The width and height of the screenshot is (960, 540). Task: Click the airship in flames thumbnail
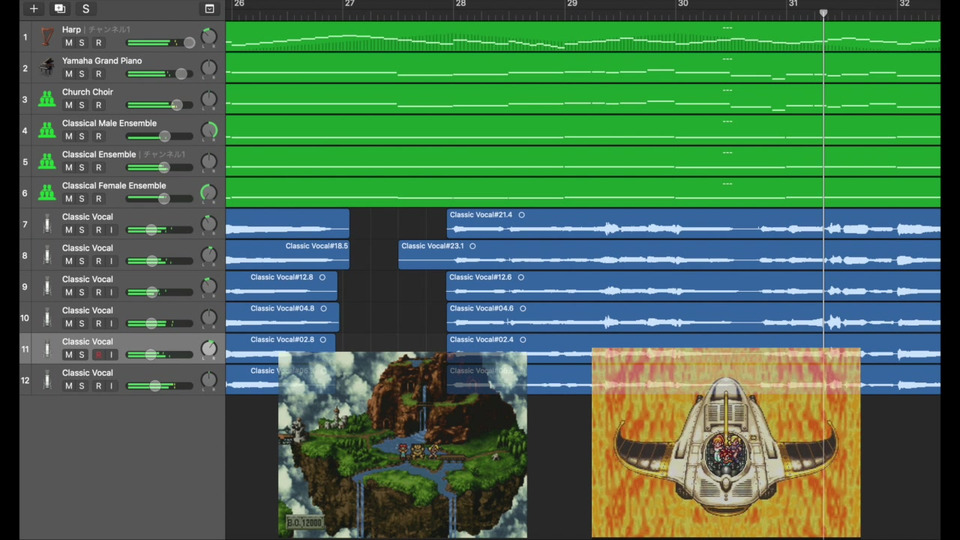click(x=726, y=443)
